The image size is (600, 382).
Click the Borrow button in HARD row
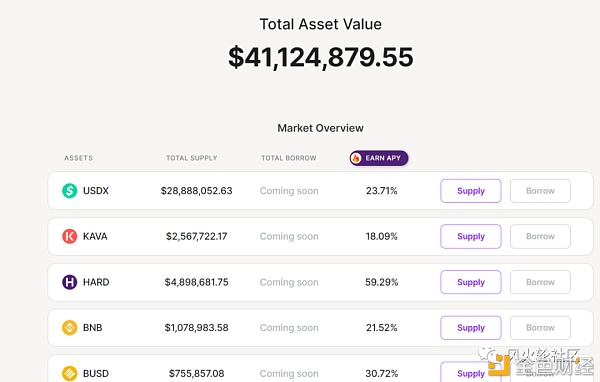540,282
